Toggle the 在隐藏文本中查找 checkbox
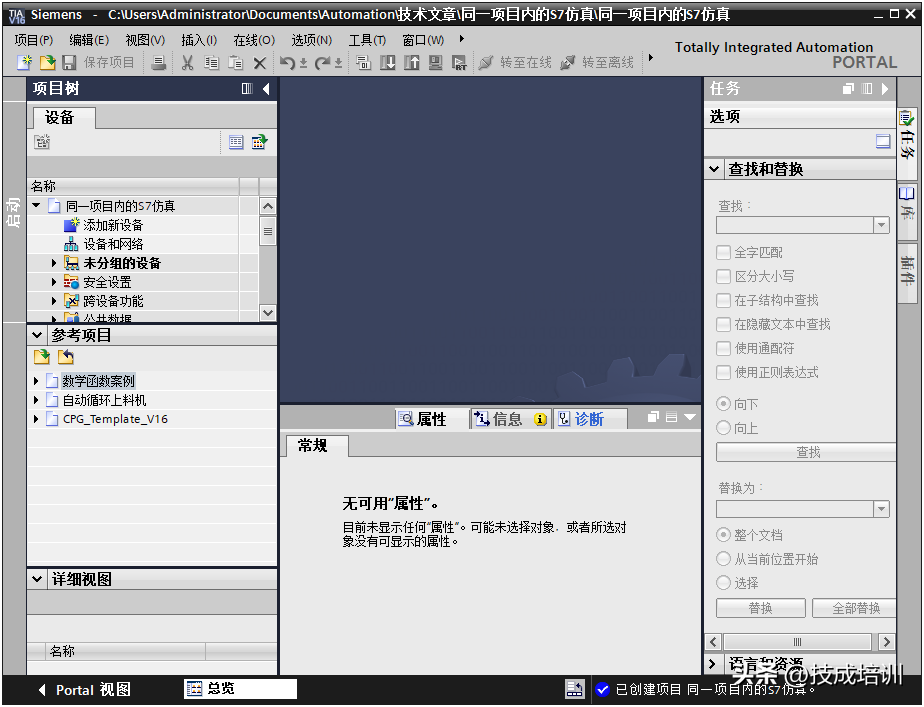Viewport: 924px width, 707px height. (723, 325)
